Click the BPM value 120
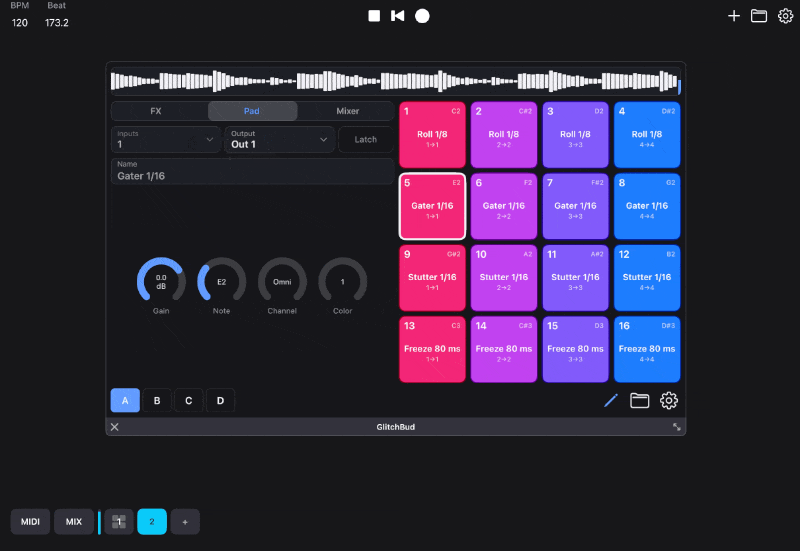This screenshot has height=551, width=800. point(20,23)
